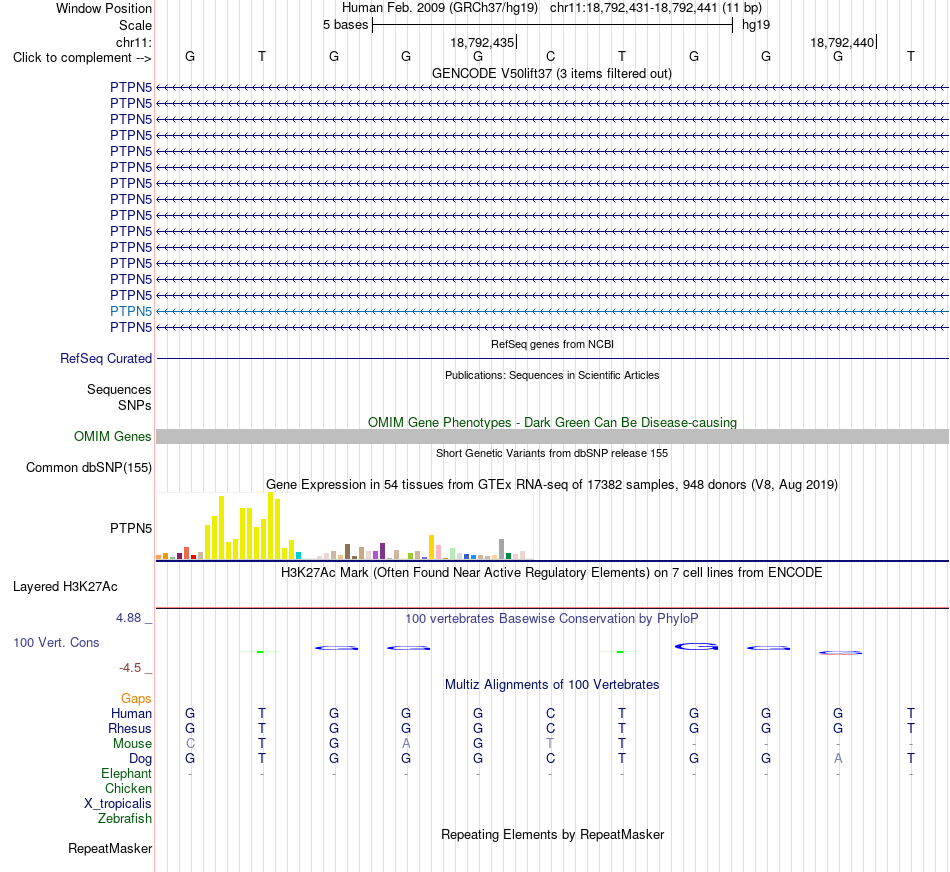The image size is (950, 872).
Task: Click the chr11: base position label
Action: pyautogui.click(x=133, y=42)
